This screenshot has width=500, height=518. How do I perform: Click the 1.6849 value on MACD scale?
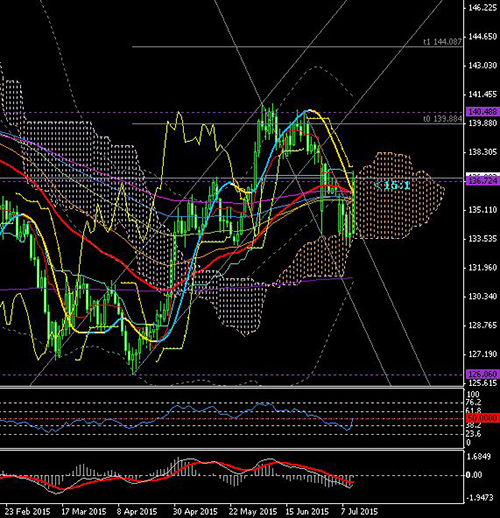pyautogui.click(x=479, y=456)
